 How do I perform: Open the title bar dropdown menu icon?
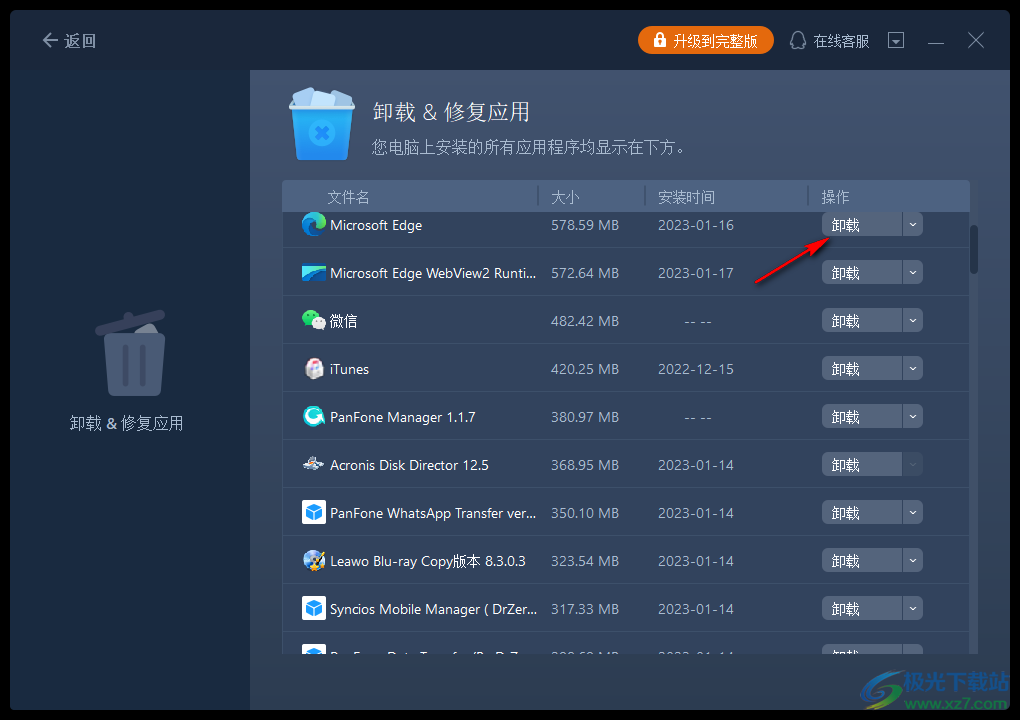(896, 41)
